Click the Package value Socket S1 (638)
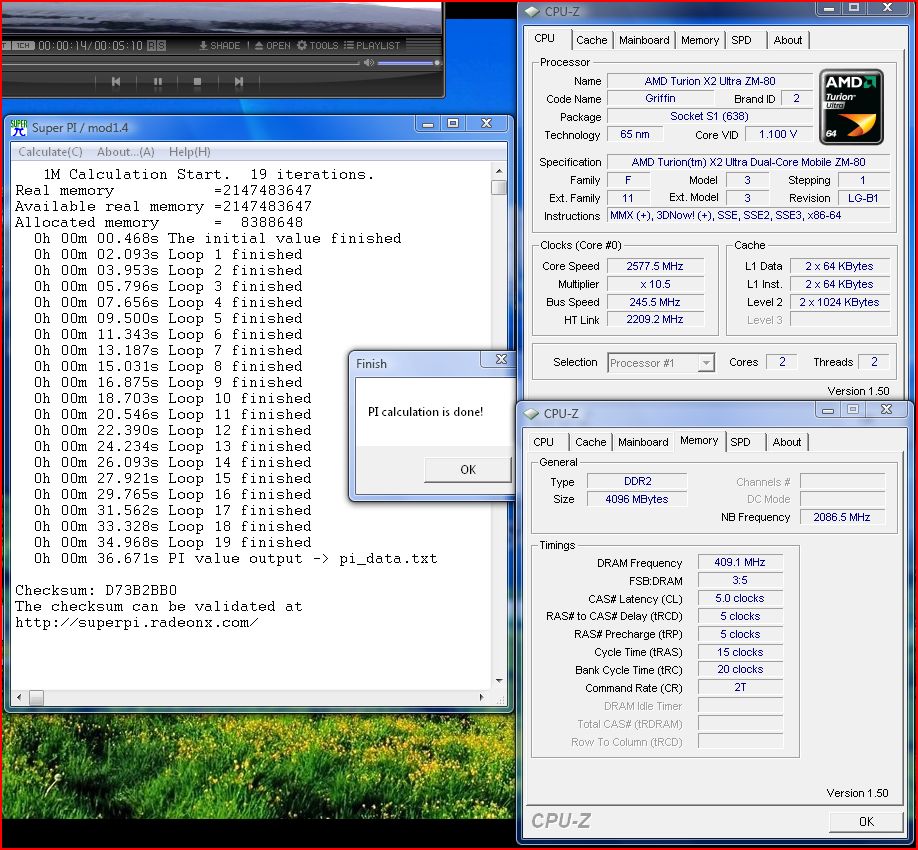This screenshot has height=850, width=918. (710, 116)
